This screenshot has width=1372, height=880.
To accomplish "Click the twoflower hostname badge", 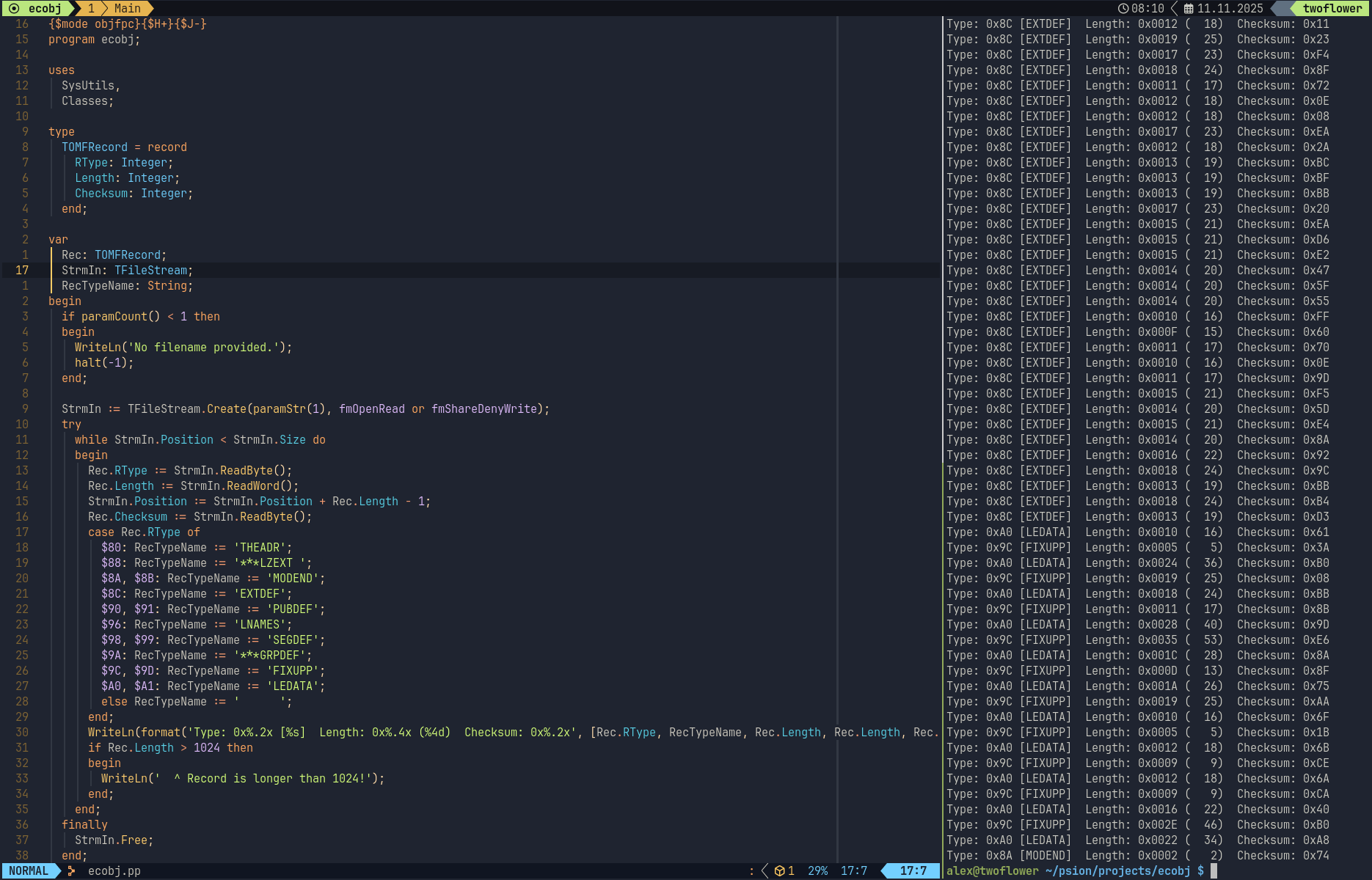I will (x=1332, y=8).
